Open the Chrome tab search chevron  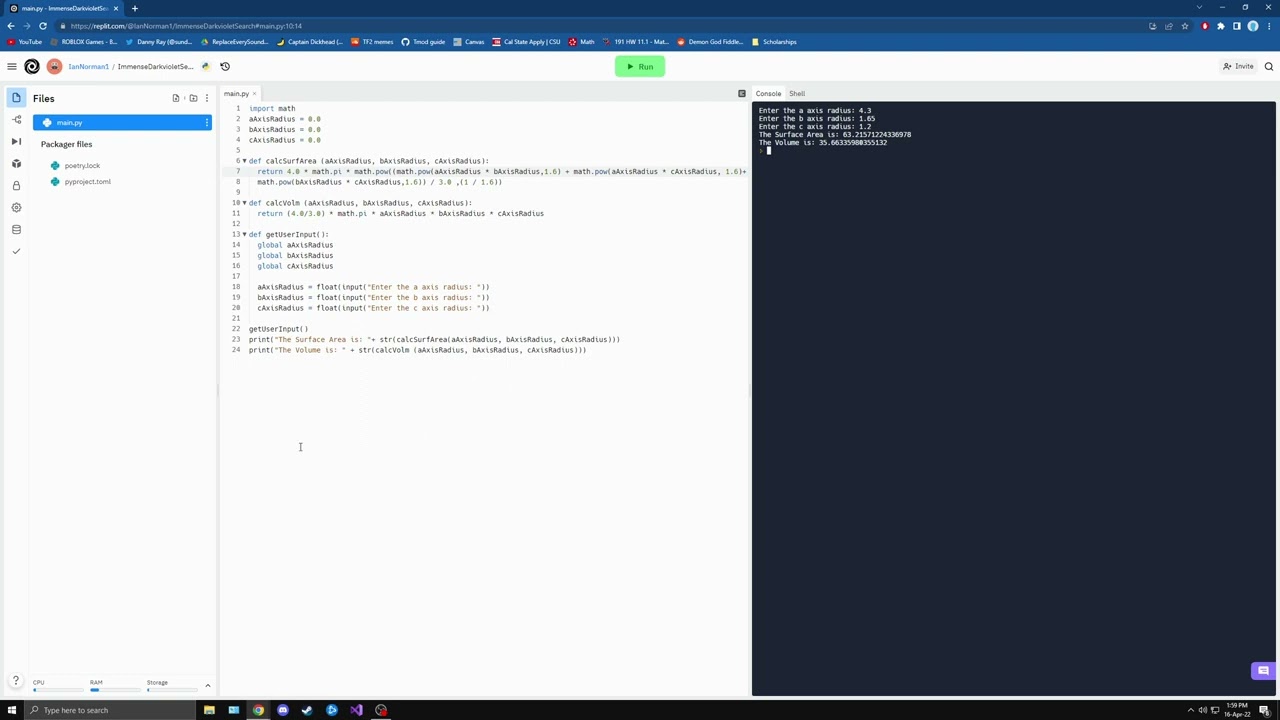[1200, 8]
